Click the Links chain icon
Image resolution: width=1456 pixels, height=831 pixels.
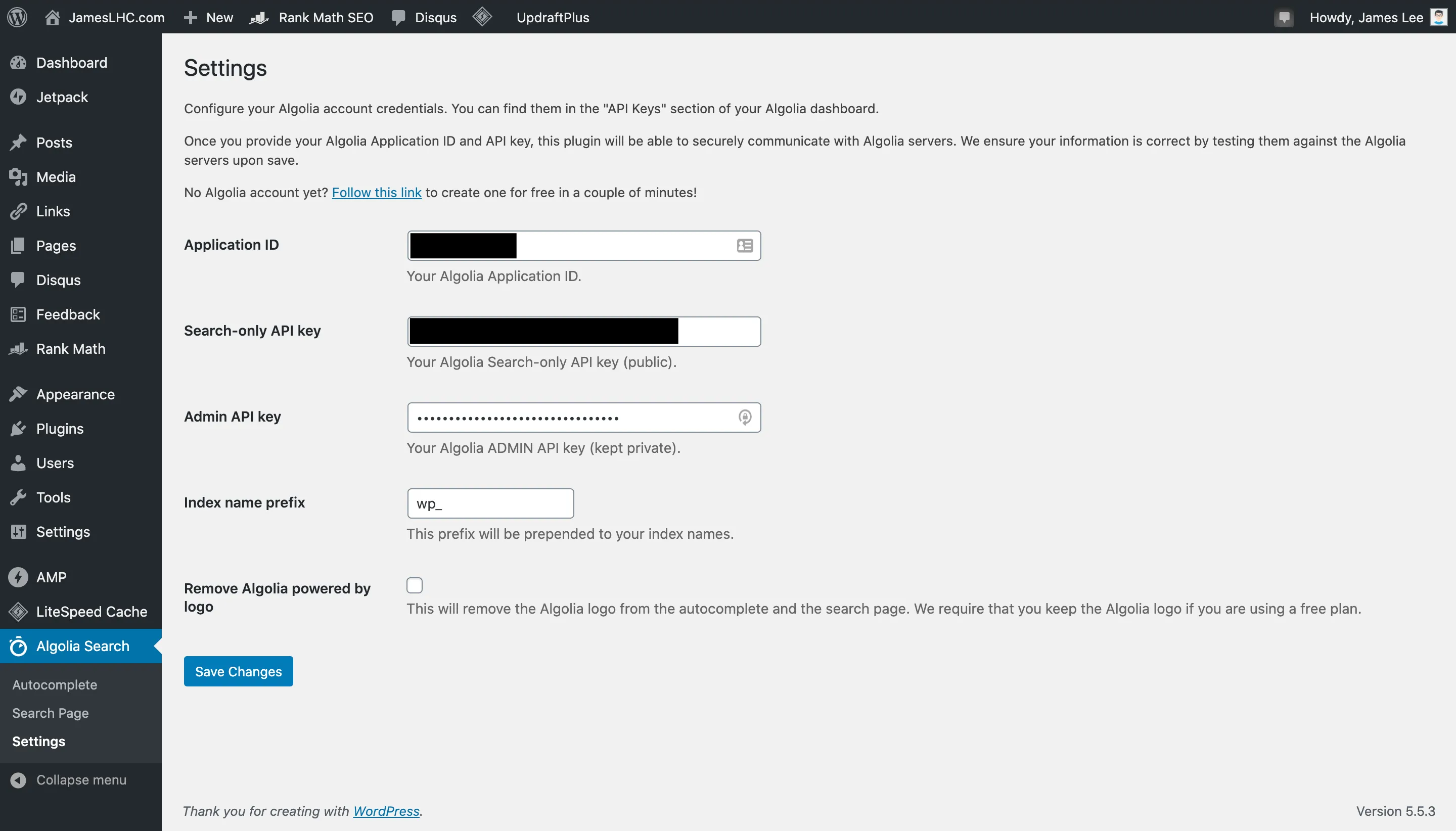[18, 211]
